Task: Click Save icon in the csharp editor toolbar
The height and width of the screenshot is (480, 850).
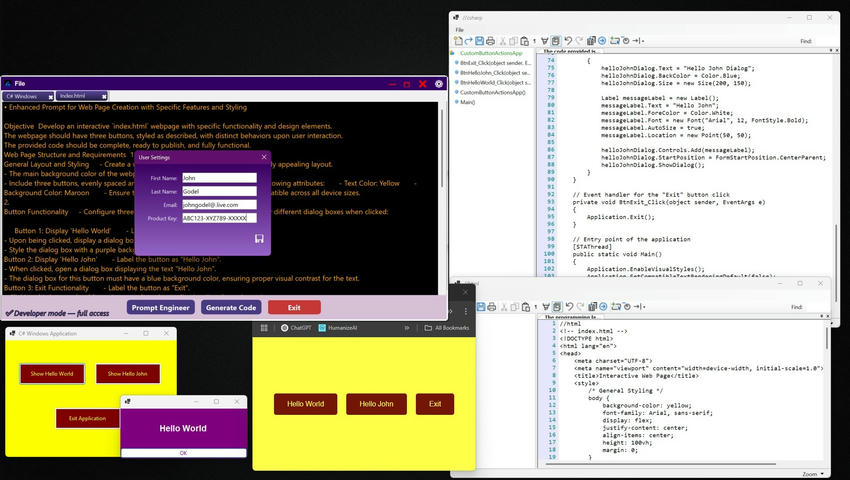Action: [x=480, y=41]
